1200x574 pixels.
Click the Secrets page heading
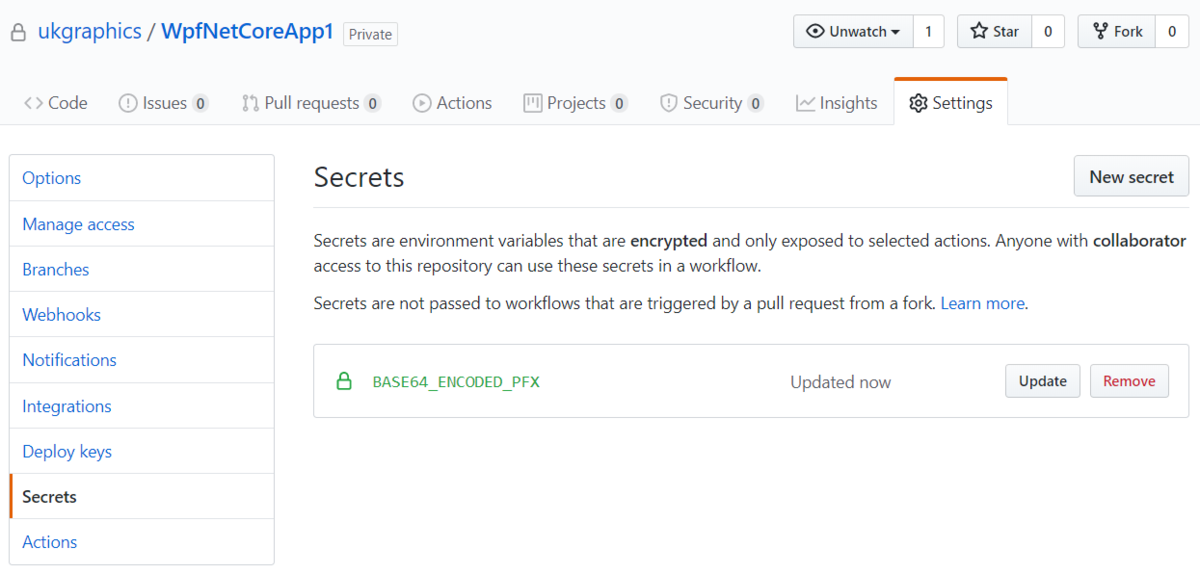coord(359,177)
